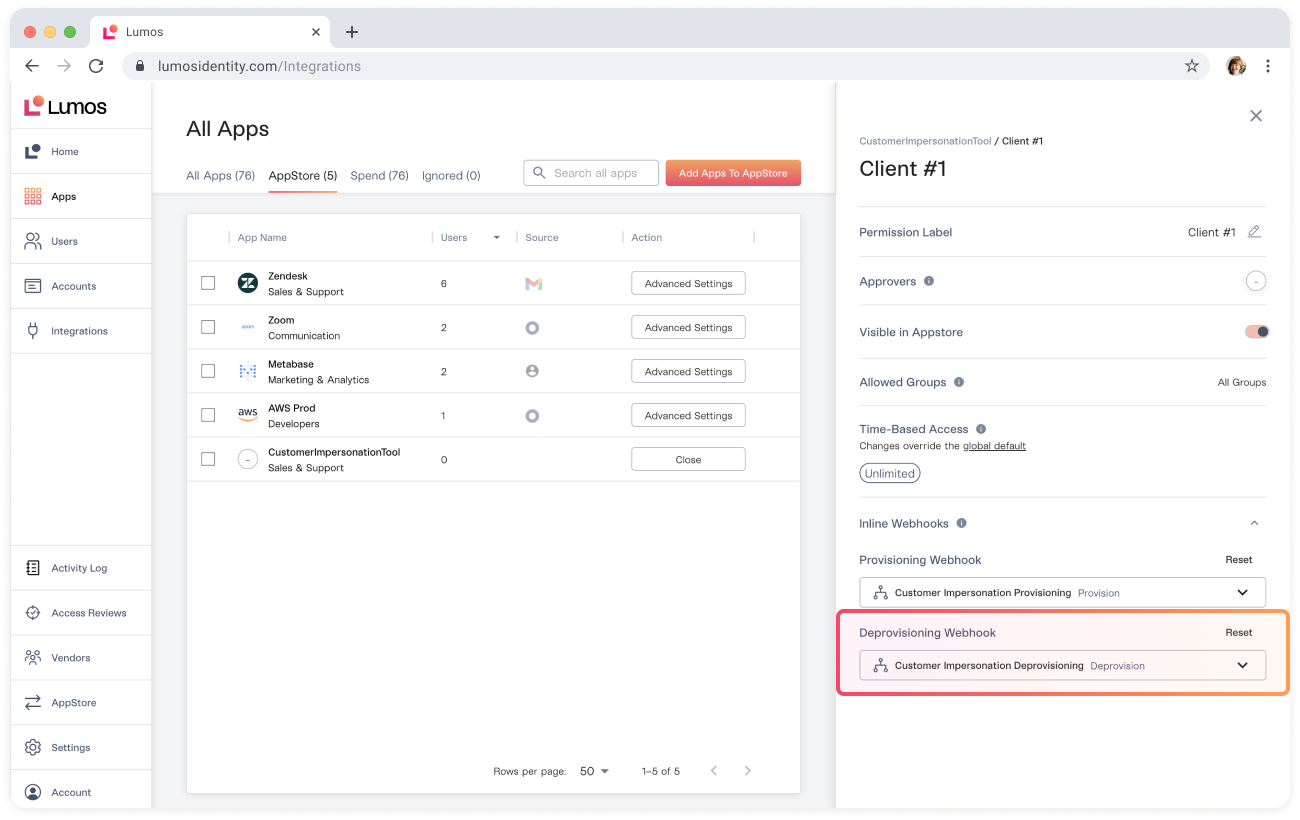Screen dimensions: 1300x820
Task: Click the Search all apps field
Action: pyautogui.click(x=591, y=173)
